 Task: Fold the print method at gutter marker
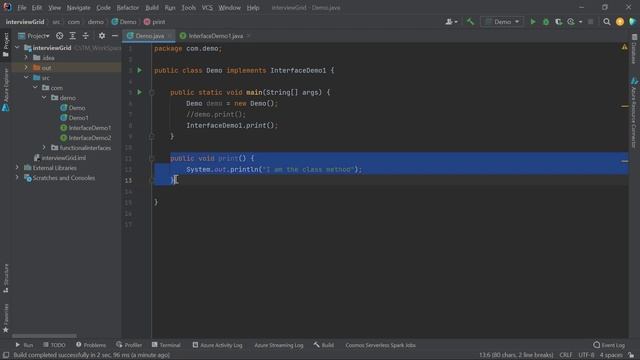point(151,158)
